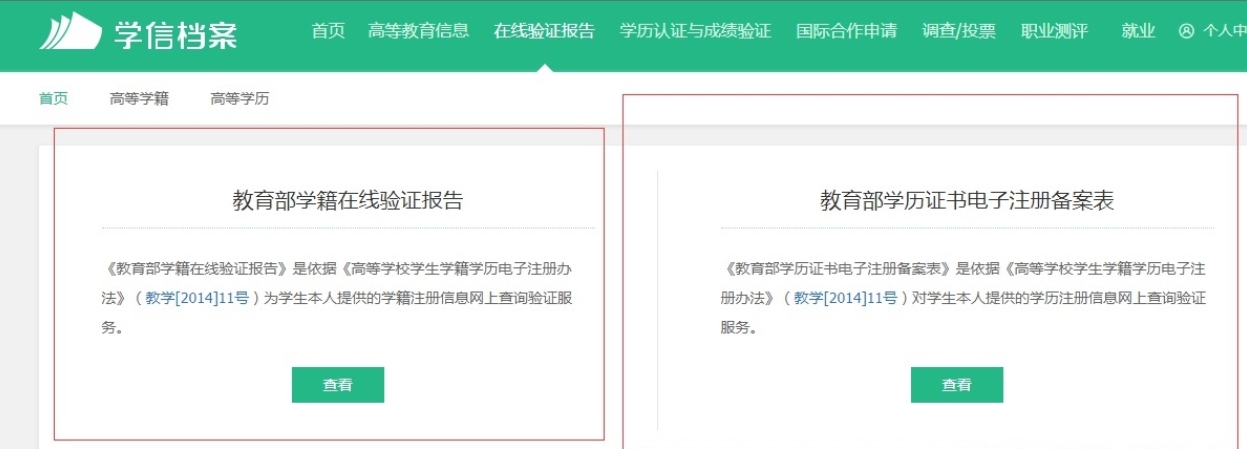Click 查看 under 教育部学历证书电子注册备案表
The height and width of the screenshot is (449, 1247).
tap(957, 385)
